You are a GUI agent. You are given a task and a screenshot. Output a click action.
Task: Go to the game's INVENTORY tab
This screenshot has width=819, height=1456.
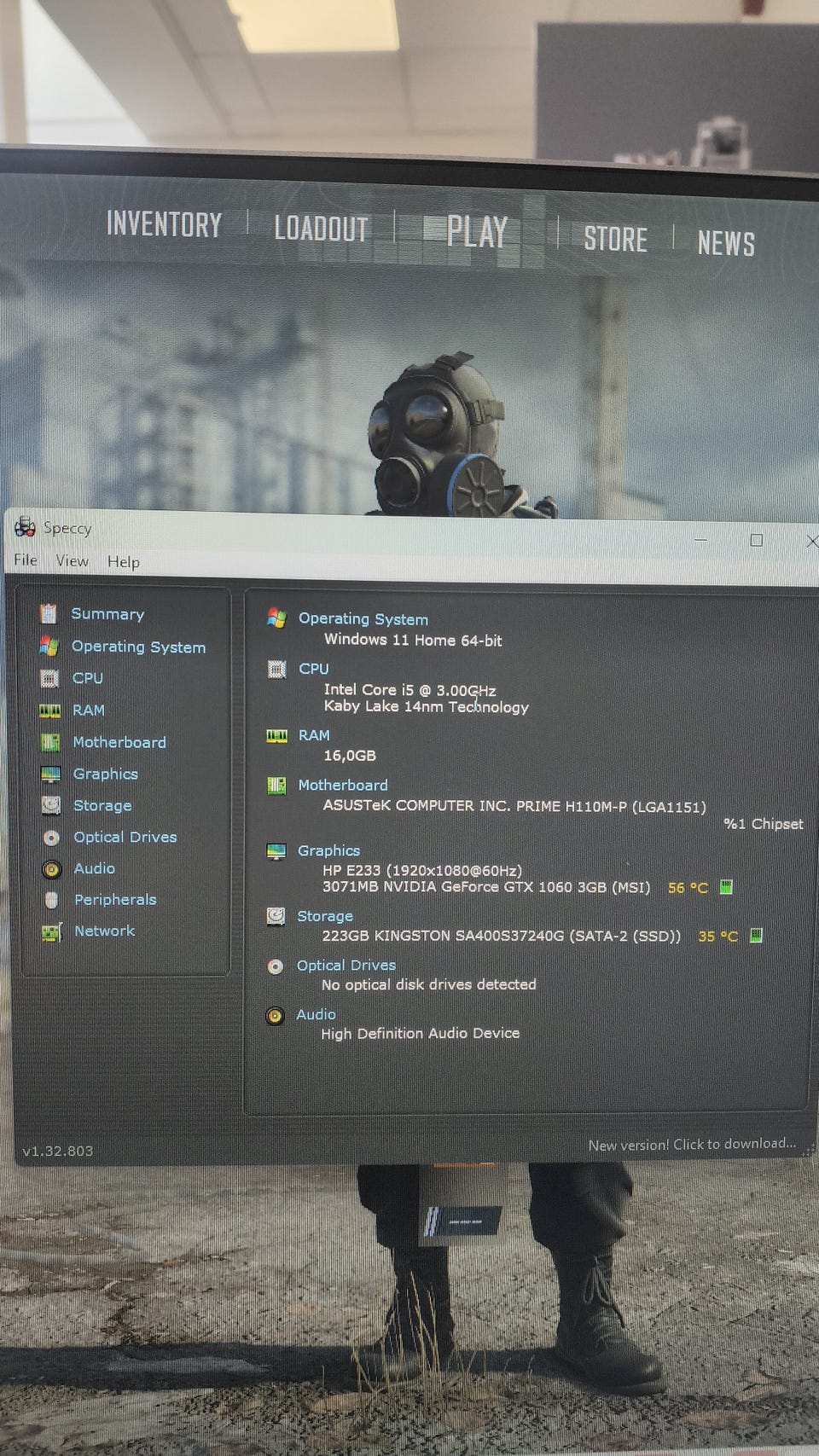click(164, 224)
